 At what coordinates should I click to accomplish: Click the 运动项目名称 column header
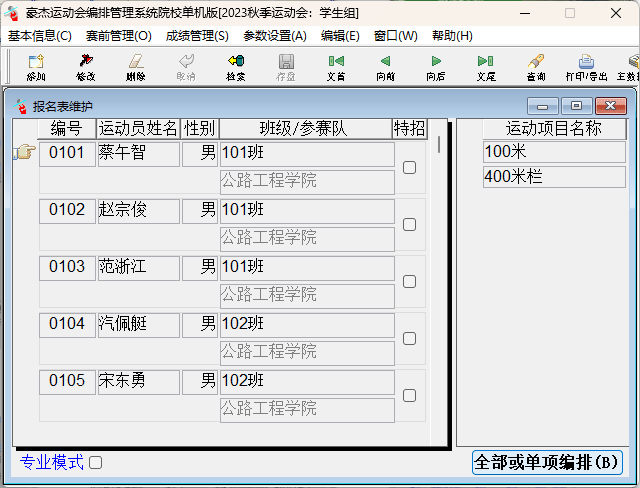click(554, 129)
